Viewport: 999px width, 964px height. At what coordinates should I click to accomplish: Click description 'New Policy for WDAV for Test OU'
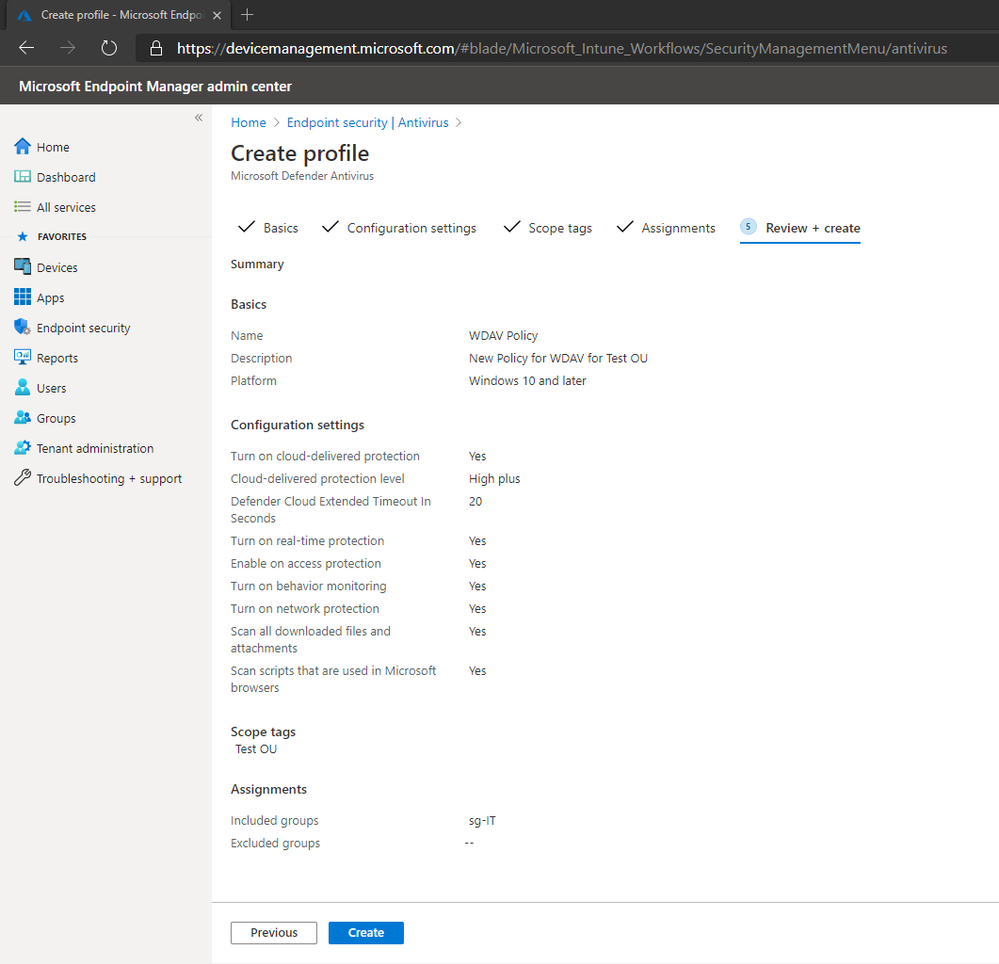[558, 358]
